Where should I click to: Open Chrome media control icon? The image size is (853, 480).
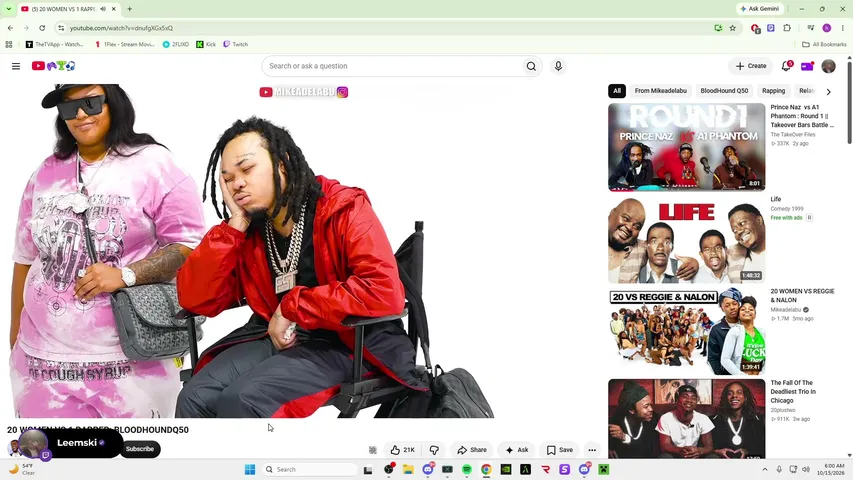tap(811, 28)
